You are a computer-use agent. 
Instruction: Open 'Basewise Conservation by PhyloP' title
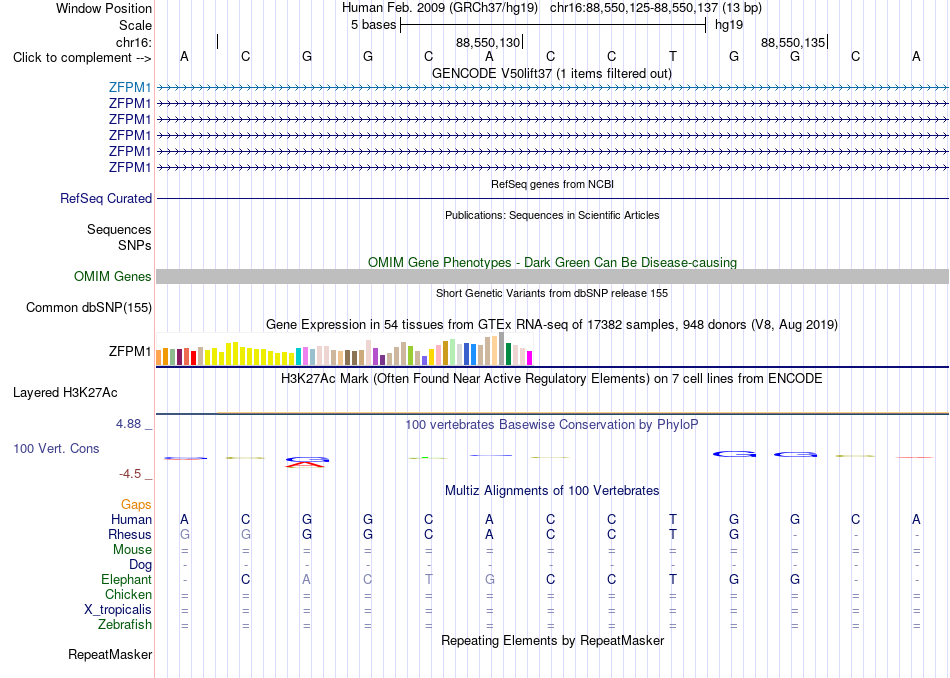pos(552,425)
